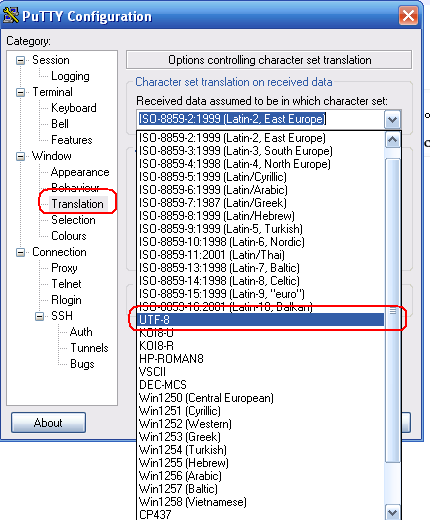Select Win1254 (Turkish)
Screen dimensions: 430x520
(x=261, y=450)
